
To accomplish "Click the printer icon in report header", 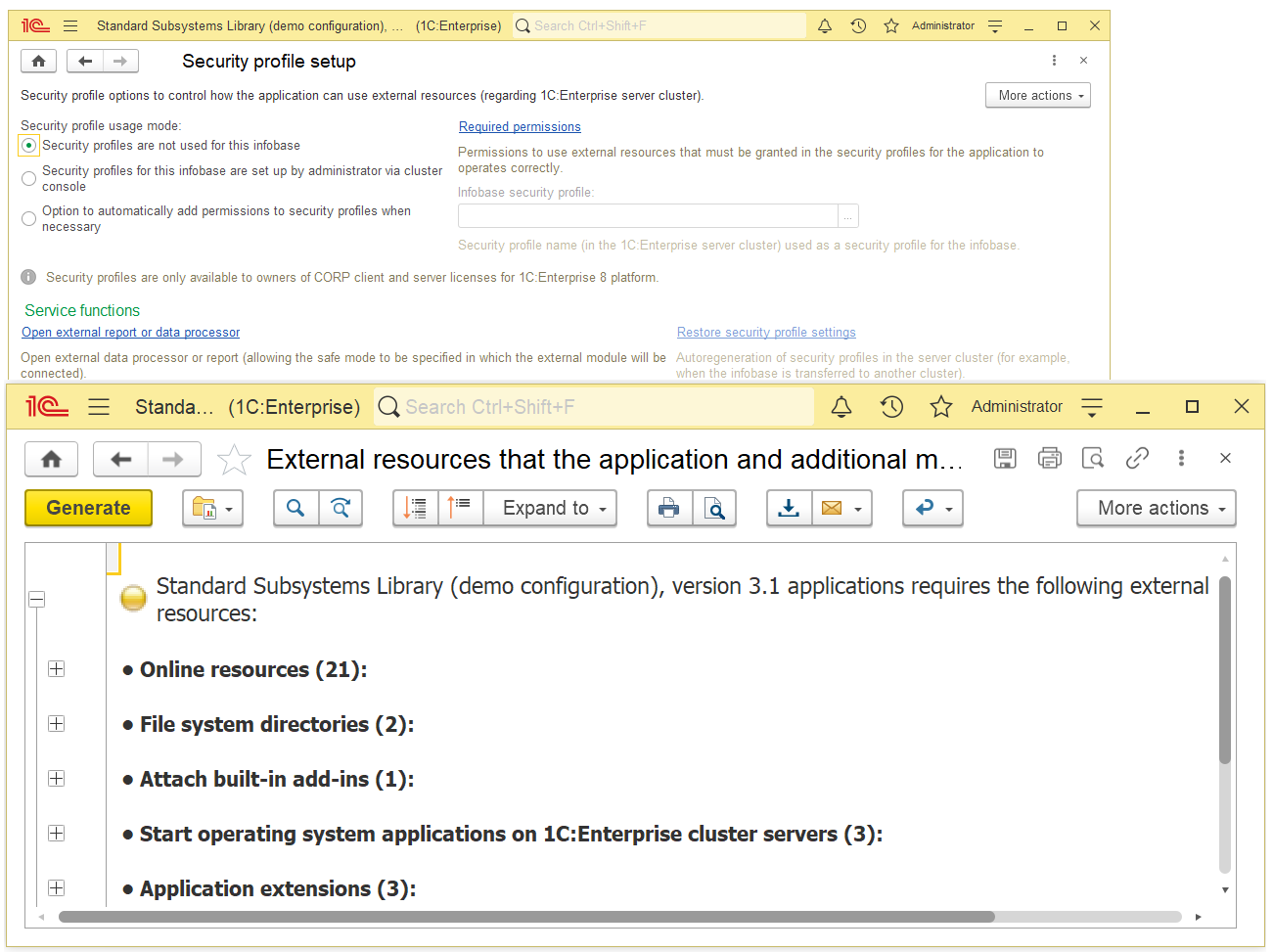I will click(1050, 458).
